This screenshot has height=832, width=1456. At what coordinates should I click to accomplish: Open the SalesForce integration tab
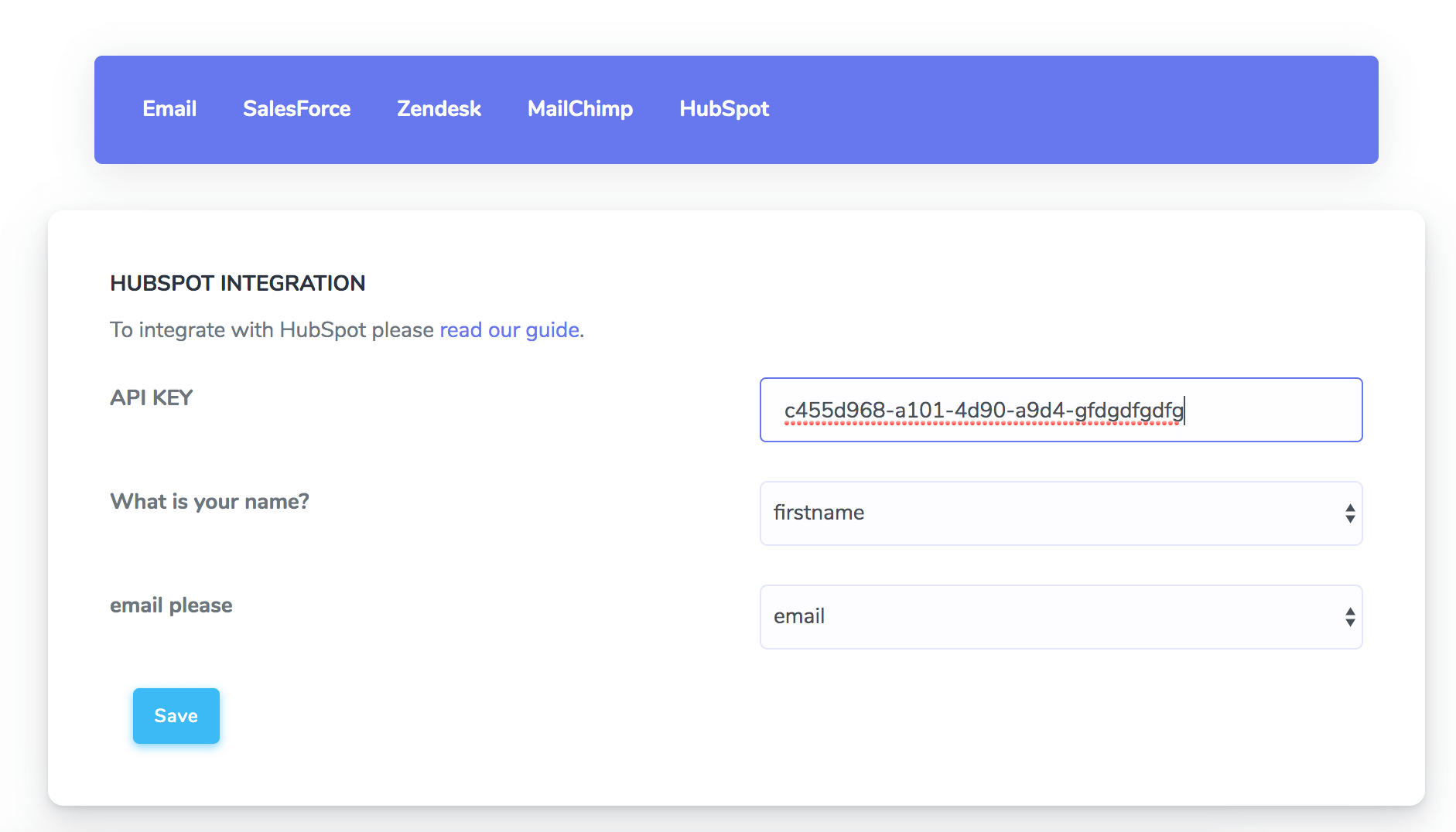[297, 109]
